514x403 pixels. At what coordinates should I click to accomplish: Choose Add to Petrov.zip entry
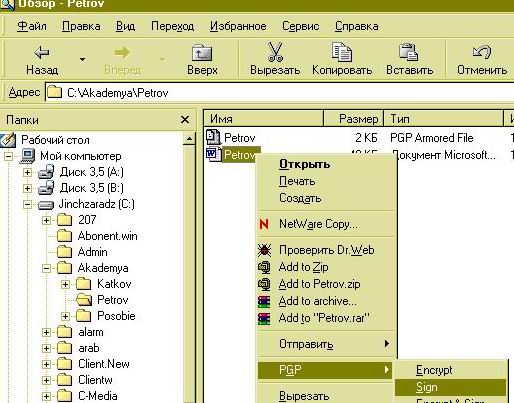(x=327, y=284)
